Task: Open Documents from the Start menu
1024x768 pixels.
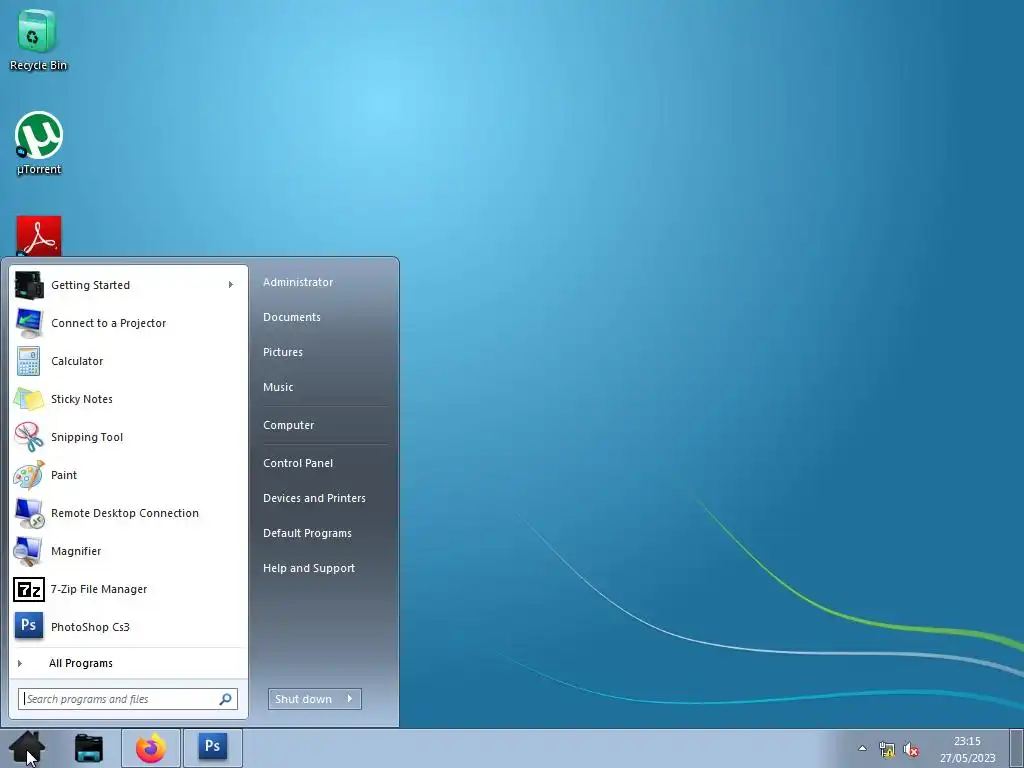Action: tap(292, 317)
